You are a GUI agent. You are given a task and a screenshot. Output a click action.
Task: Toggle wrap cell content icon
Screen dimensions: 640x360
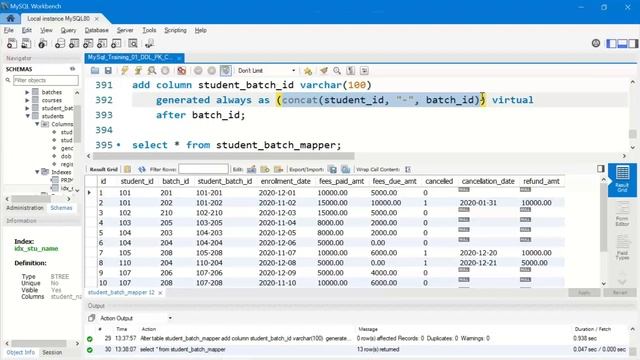pyautogui.click(x=407, y=169)
